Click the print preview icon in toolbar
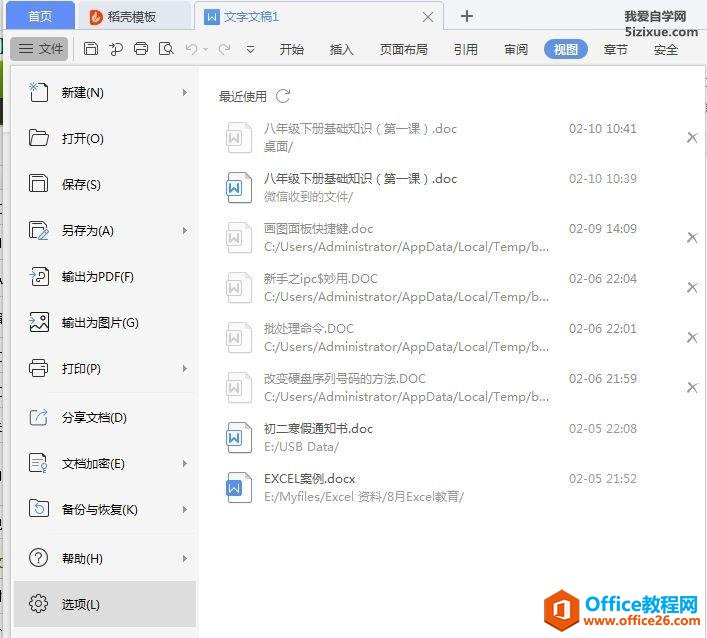Image resolution: width=707 pixels, height=638 pixels. click(166, 49)
